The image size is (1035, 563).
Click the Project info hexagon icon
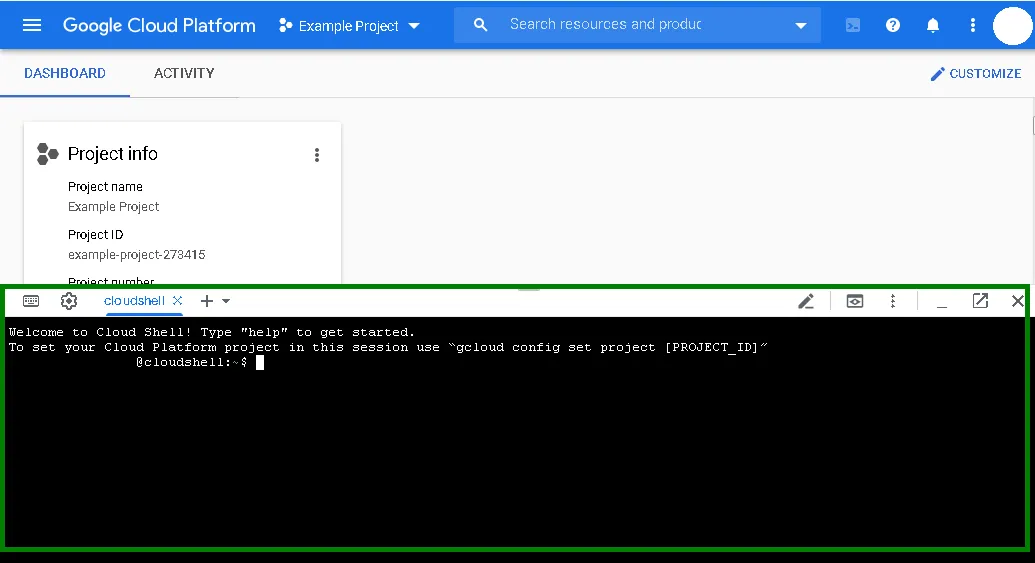(48, 154)
